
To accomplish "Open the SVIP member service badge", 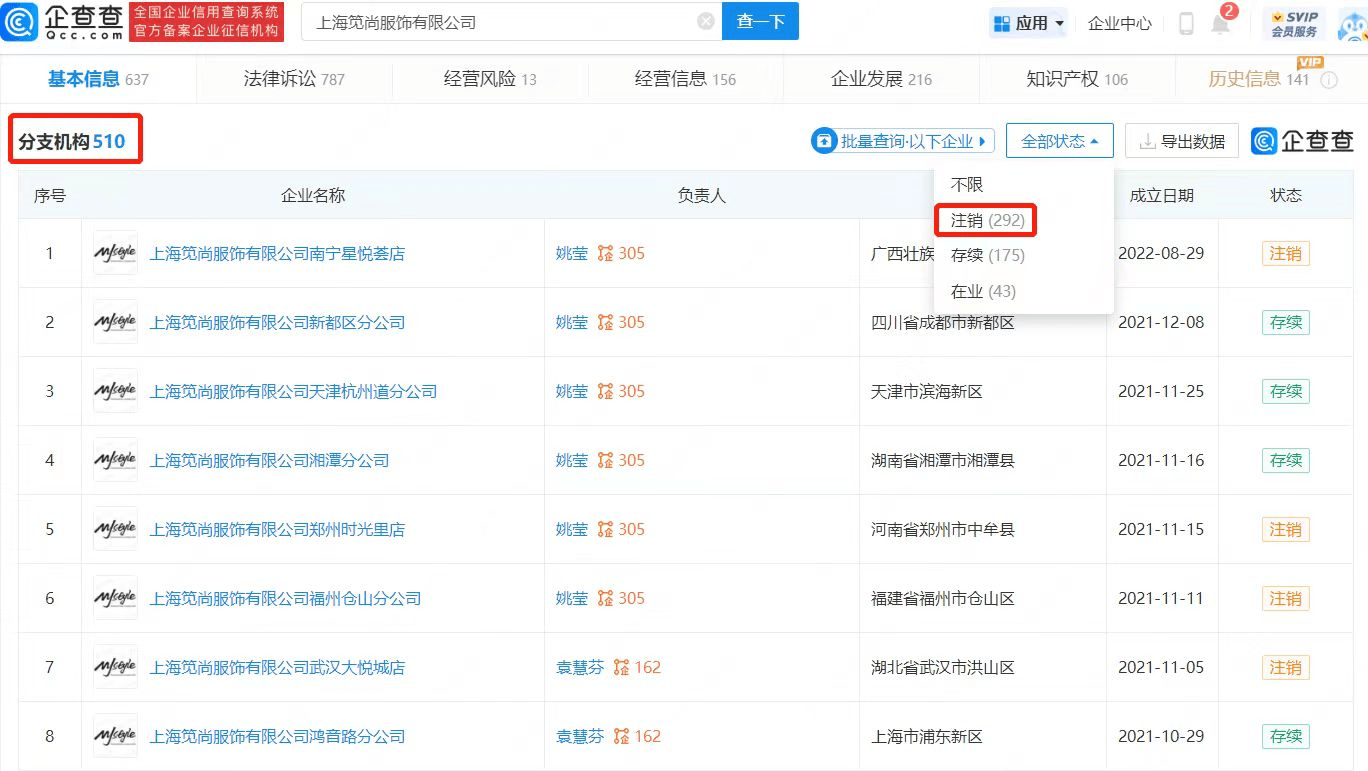I will 1294,23.
